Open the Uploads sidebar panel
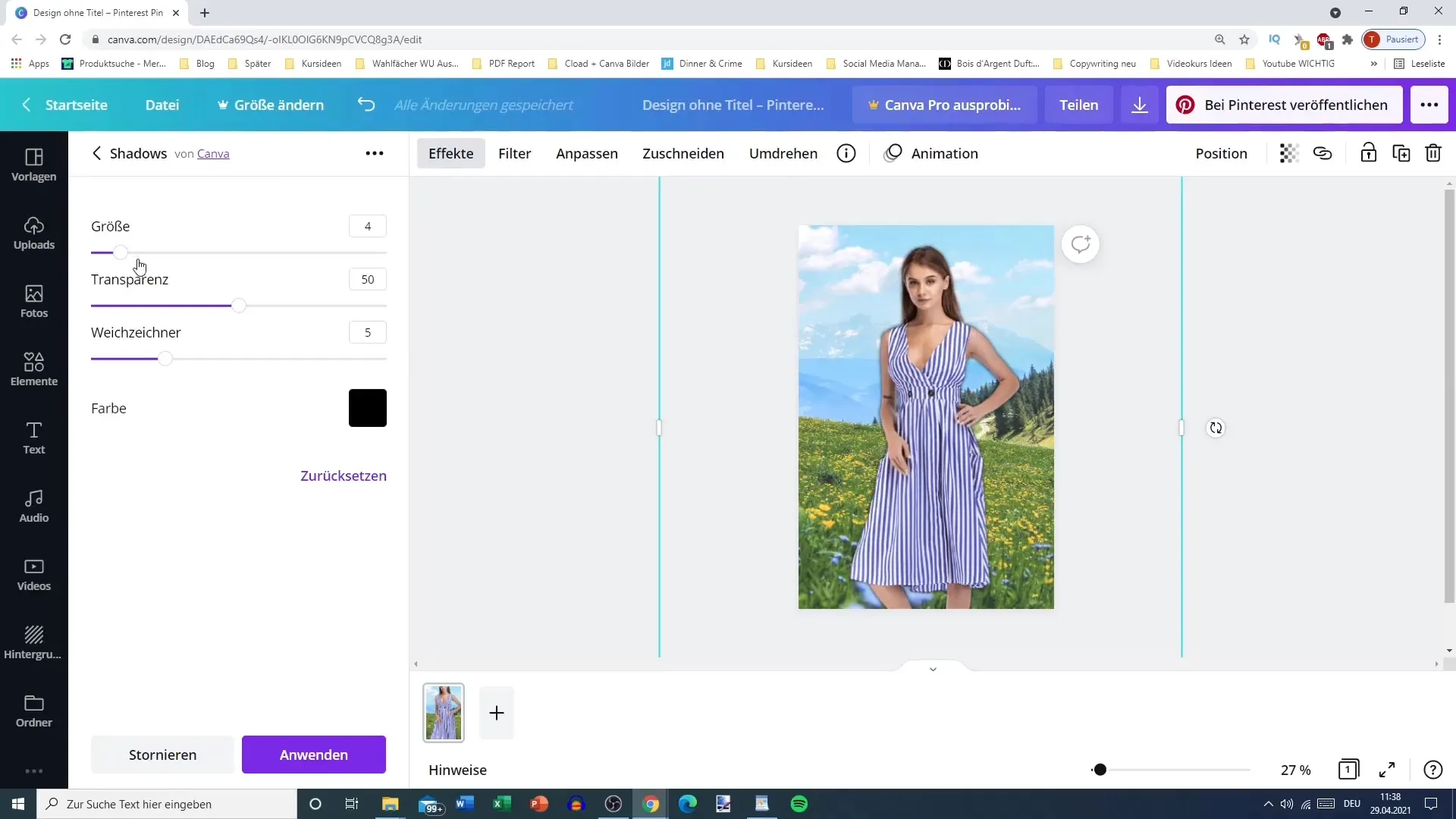The image size is (1456, 819). (34, 233)
